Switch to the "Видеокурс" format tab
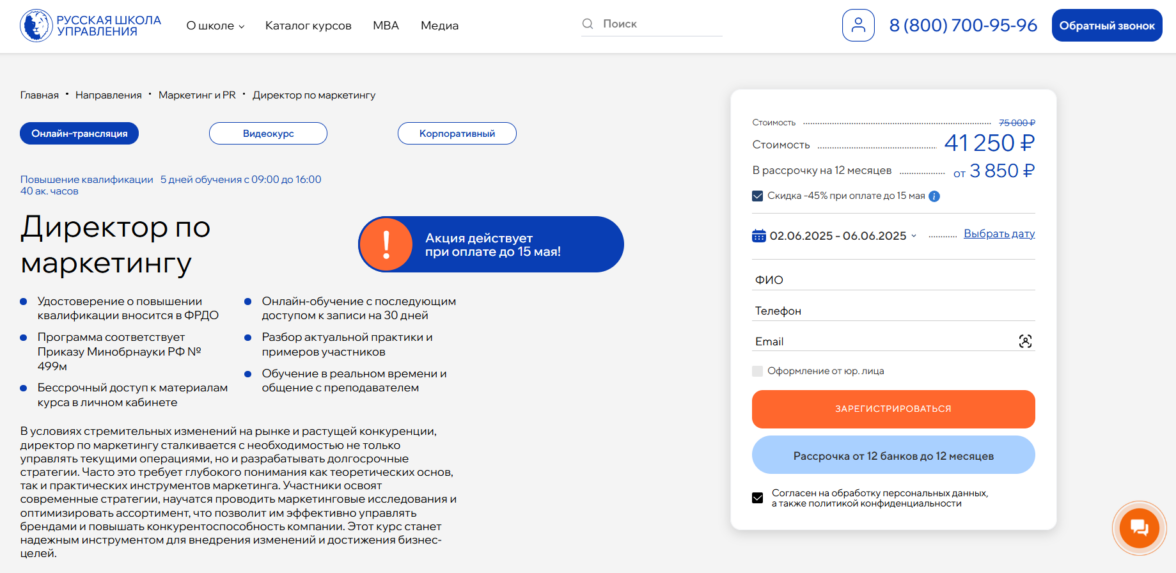Viewport: 1176px width, 573px height. (268, 133)
